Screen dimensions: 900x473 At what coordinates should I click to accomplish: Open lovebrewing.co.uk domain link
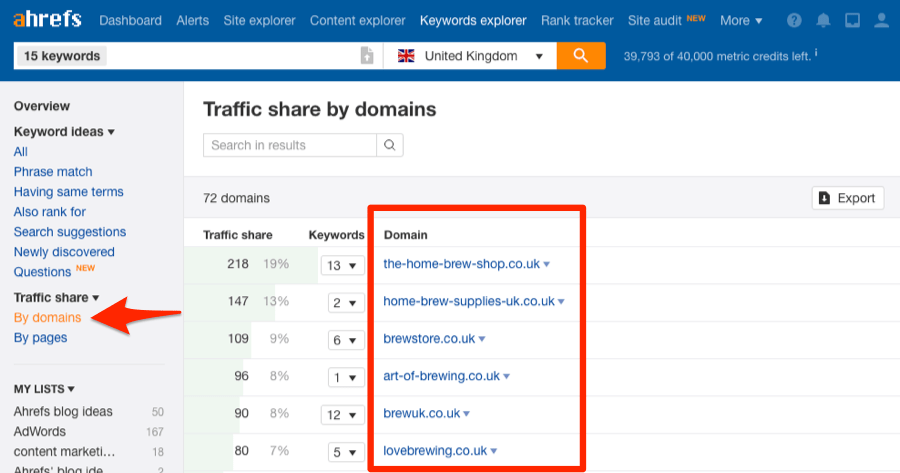[x=435, y=451]
